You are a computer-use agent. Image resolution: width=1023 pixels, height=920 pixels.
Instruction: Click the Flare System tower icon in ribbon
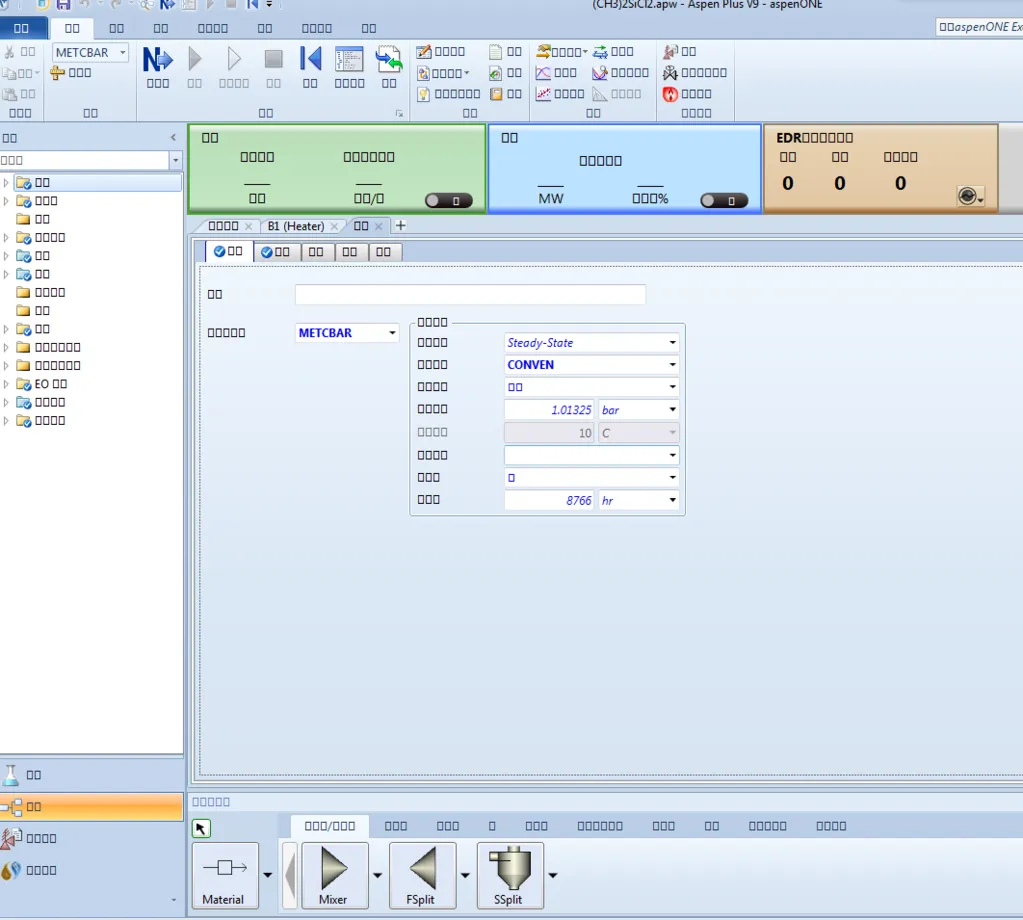671,52
